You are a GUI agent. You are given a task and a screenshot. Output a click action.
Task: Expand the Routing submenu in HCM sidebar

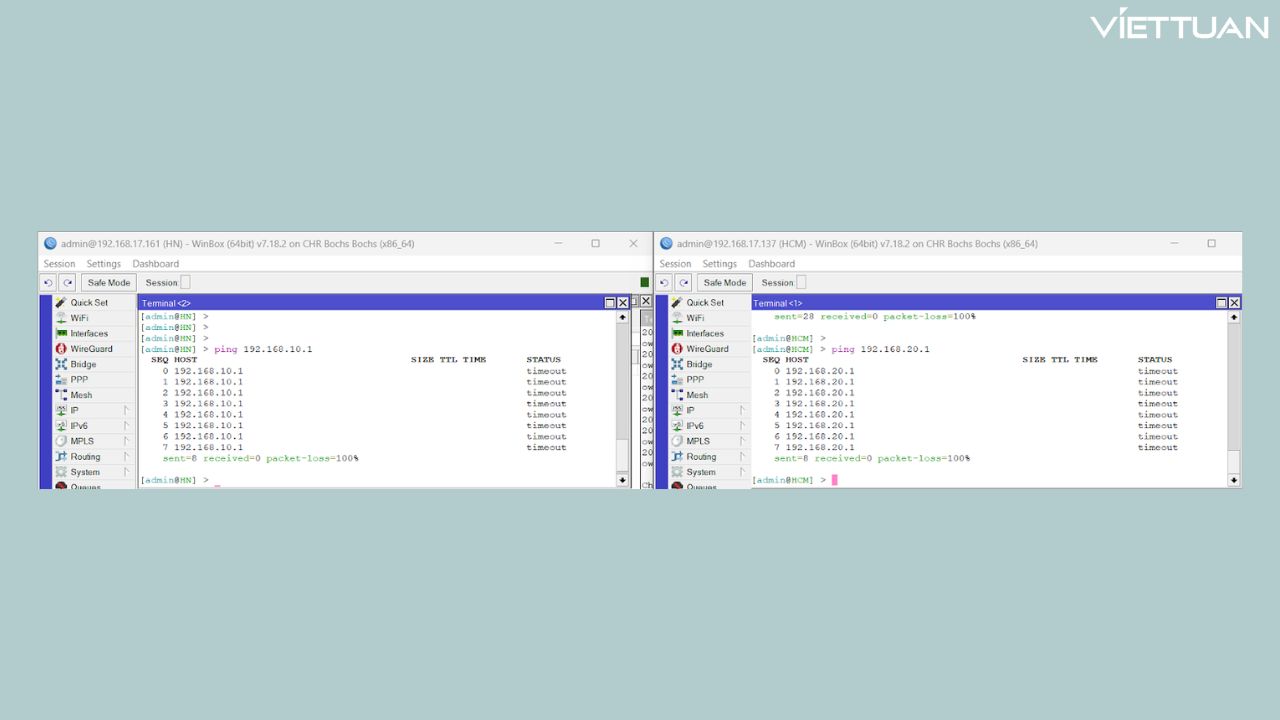click(742, 456)
